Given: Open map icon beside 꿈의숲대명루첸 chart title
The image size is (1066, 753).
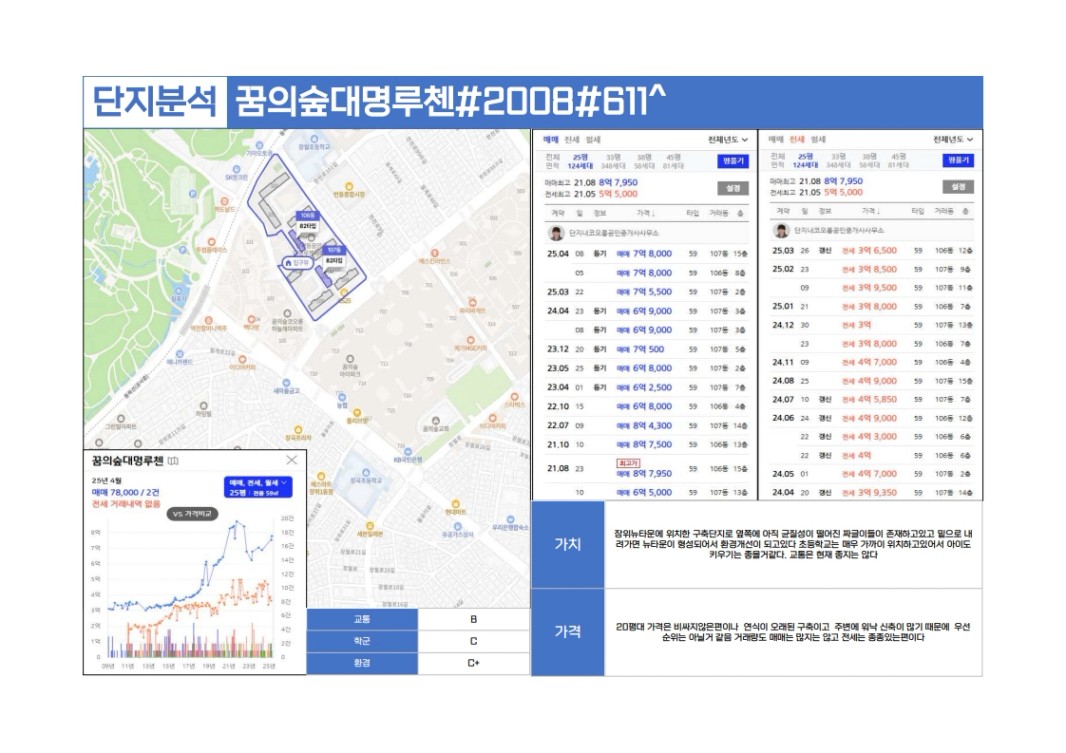Looking at the screenshot, I should pos(173,461).
